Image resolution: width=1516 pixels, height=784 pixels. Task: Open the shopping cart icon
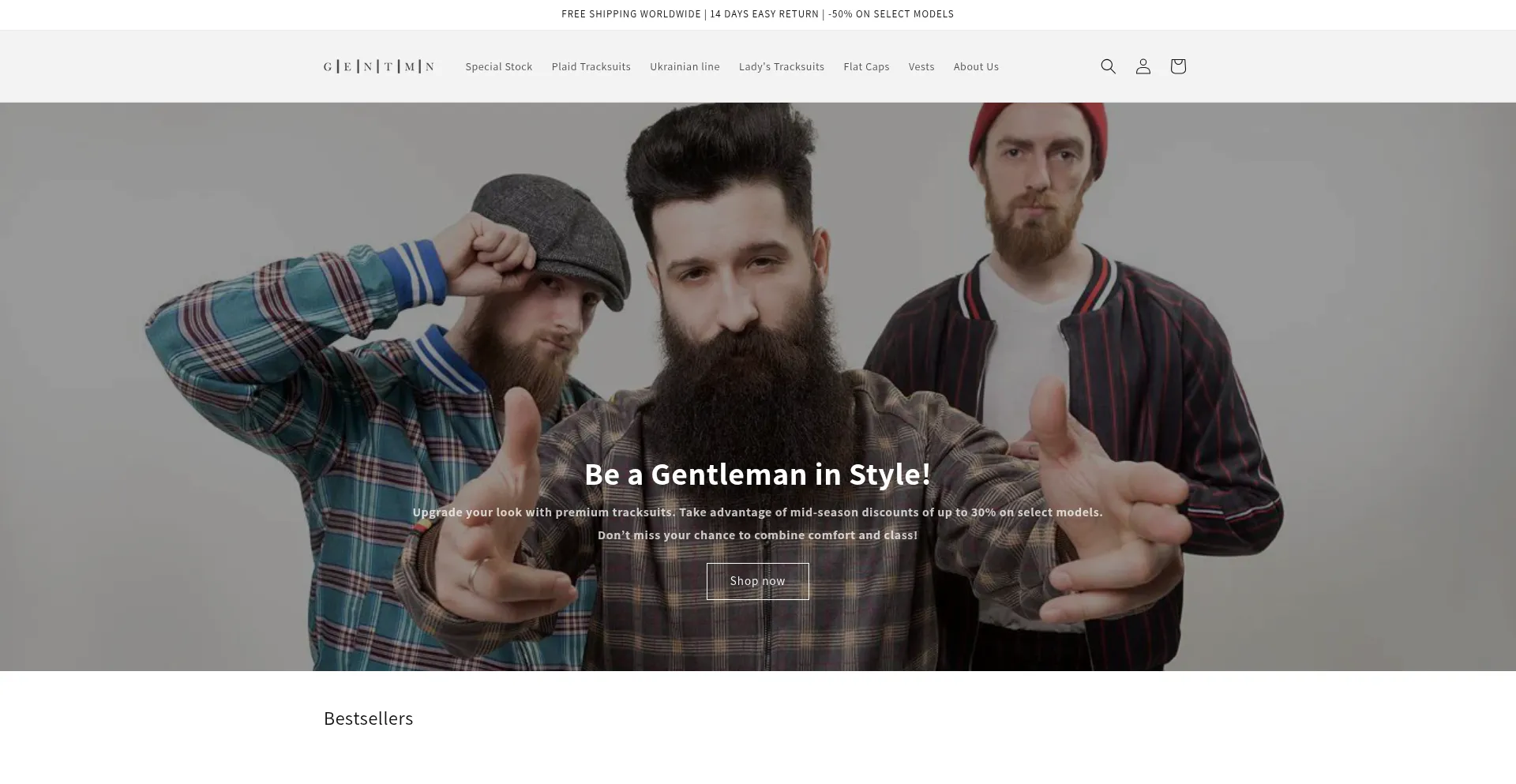tap(1177, 66)
